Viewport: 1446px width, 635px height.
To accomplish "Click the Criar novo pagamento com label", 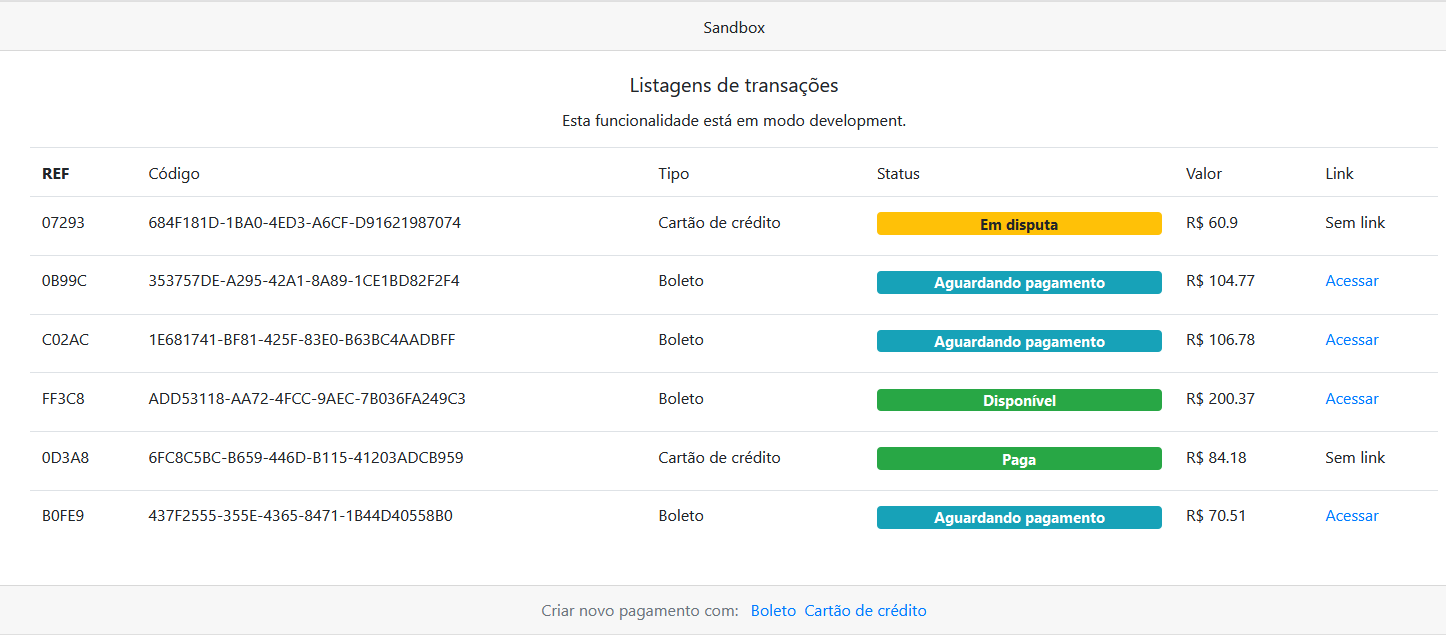I will 640,611.
